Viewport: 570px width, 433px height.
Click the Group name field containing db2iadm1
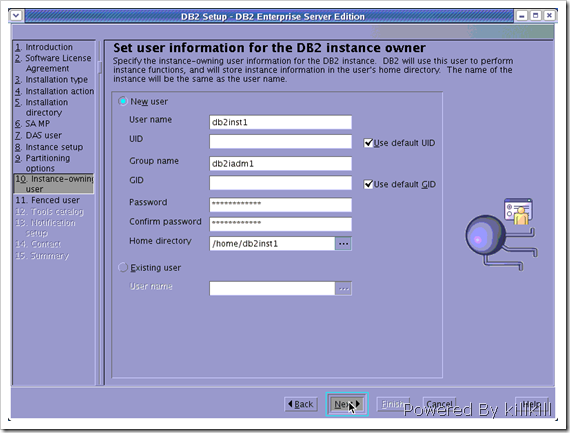(281, 164)
